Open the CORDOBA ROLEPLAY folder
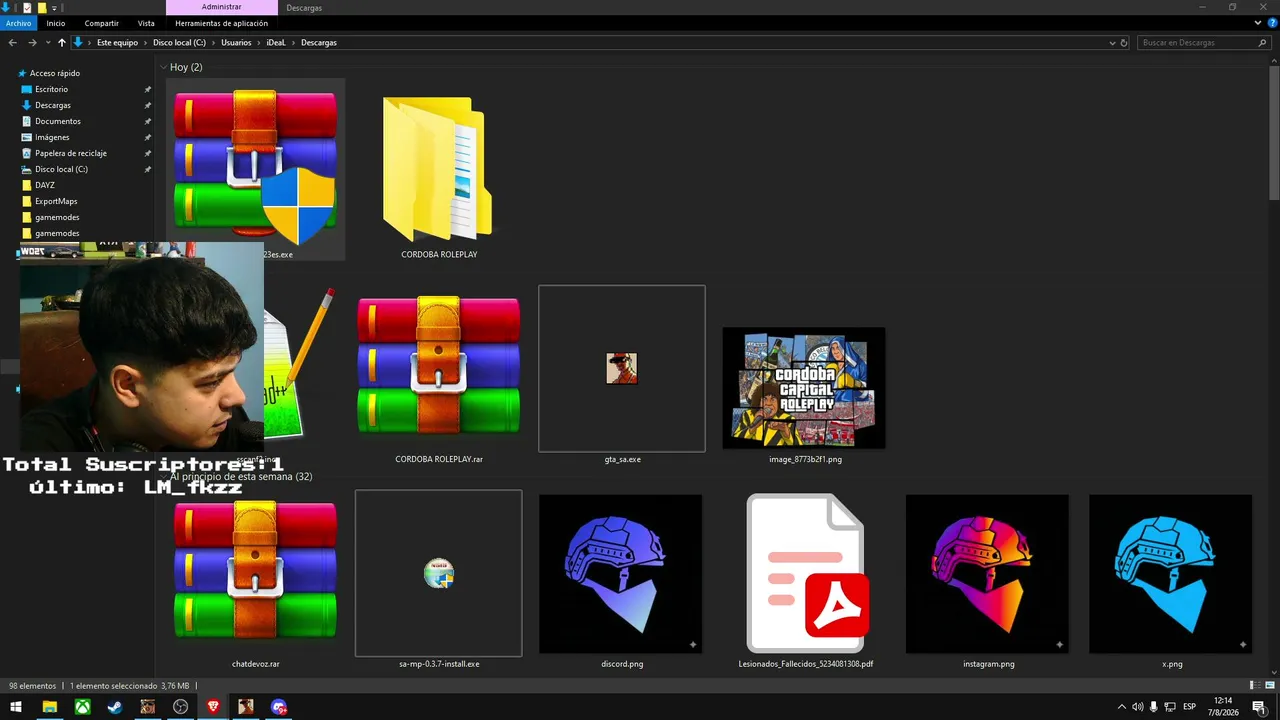The image size is (1280, 720). [x=438, y=177]
